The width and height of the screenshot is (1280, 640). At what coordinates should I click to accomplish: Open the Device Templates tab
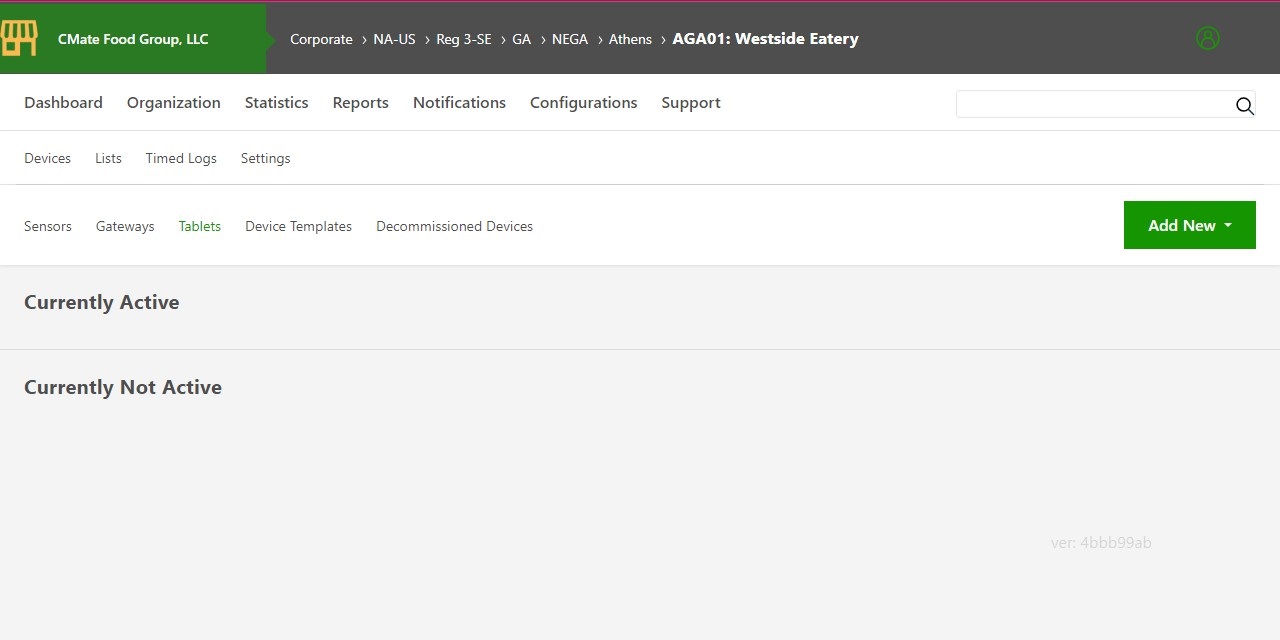tap(298, 226)
